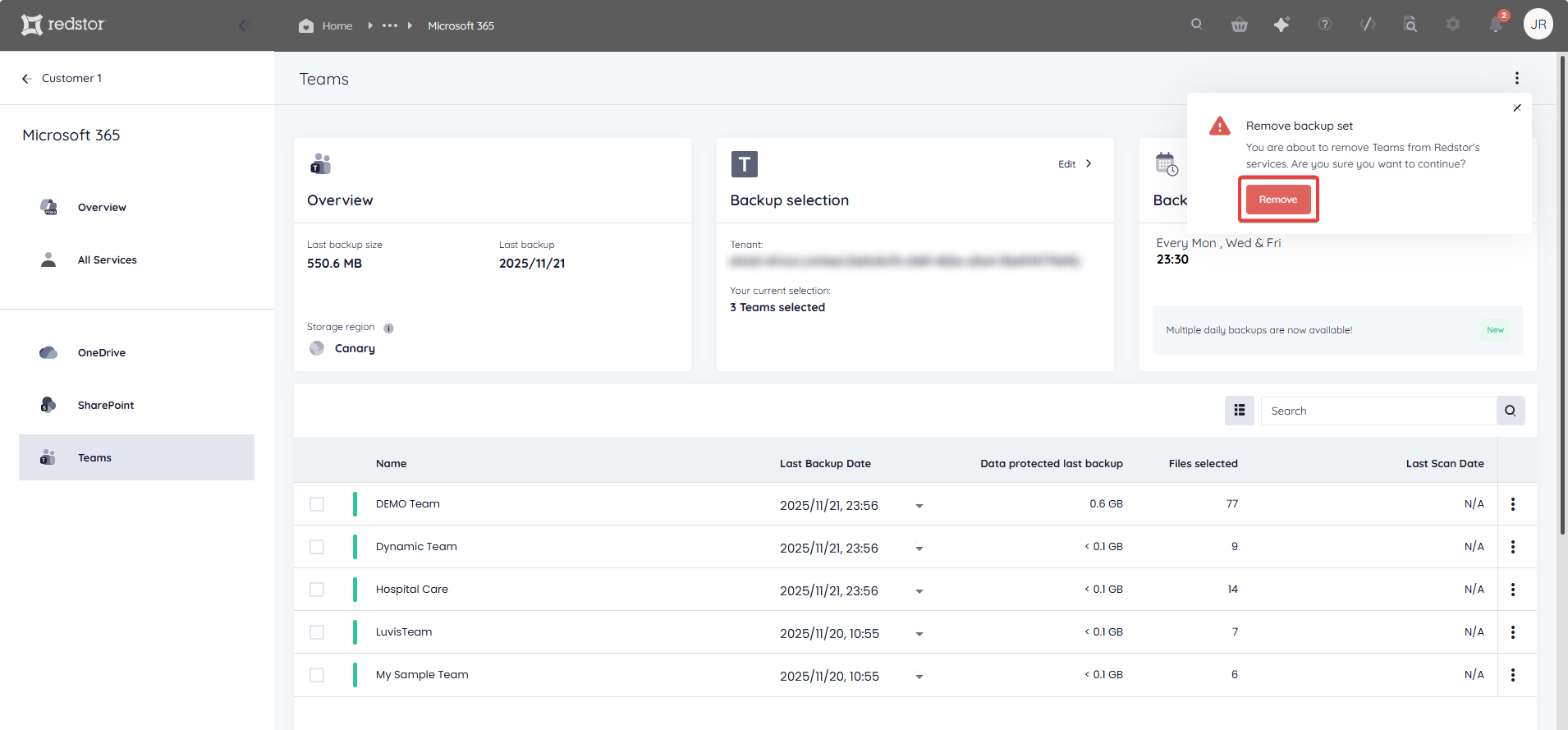This screenshot has width=1568, height=730.
Task: Open the JR user avatar menu
Action: (x=1538, y=24)
